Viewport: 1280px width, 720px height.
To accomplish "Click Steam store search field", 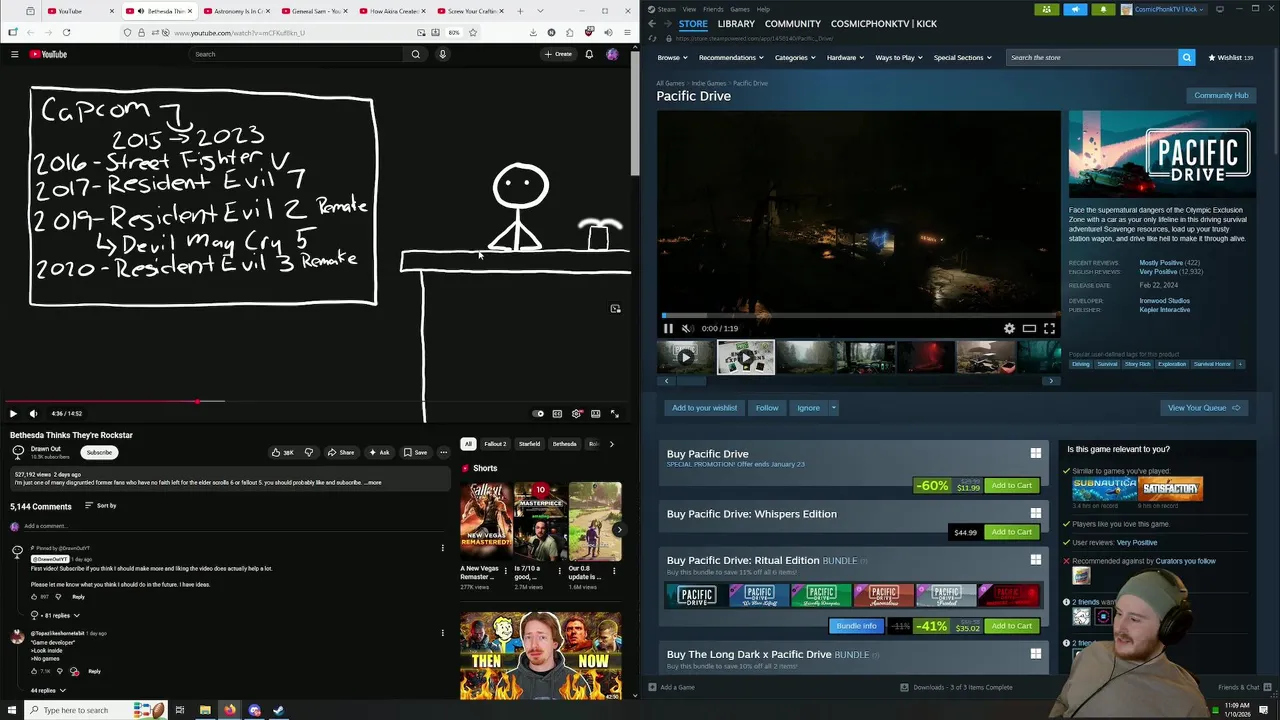I will tap(1092, 58).
